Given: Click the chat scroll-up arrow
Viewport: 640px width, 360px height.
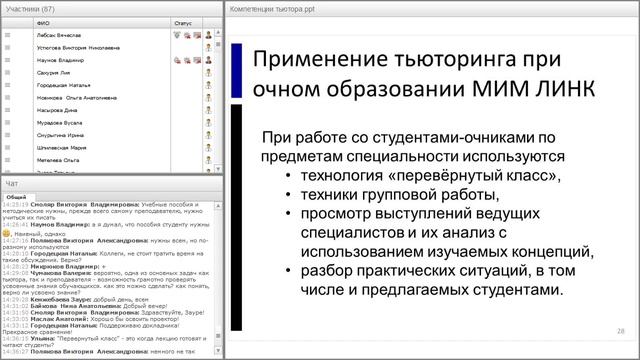Looking at the screenshot, I should click(x=218, y=206).
